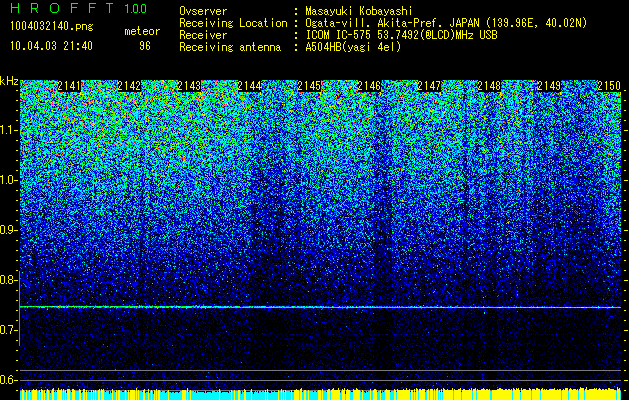Click the 2150 time marker

(609, 86)
